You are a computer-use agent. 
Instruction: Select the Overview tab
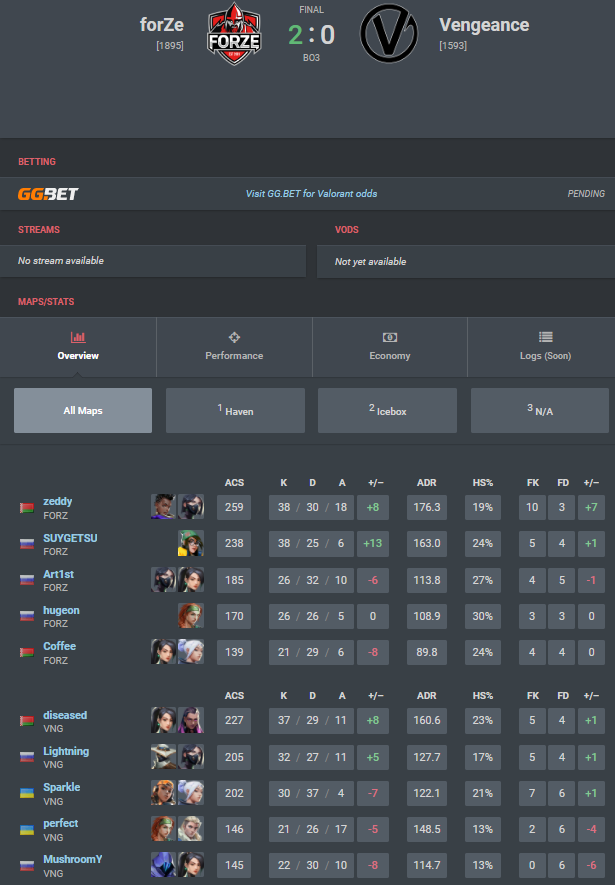pos(78,347)
